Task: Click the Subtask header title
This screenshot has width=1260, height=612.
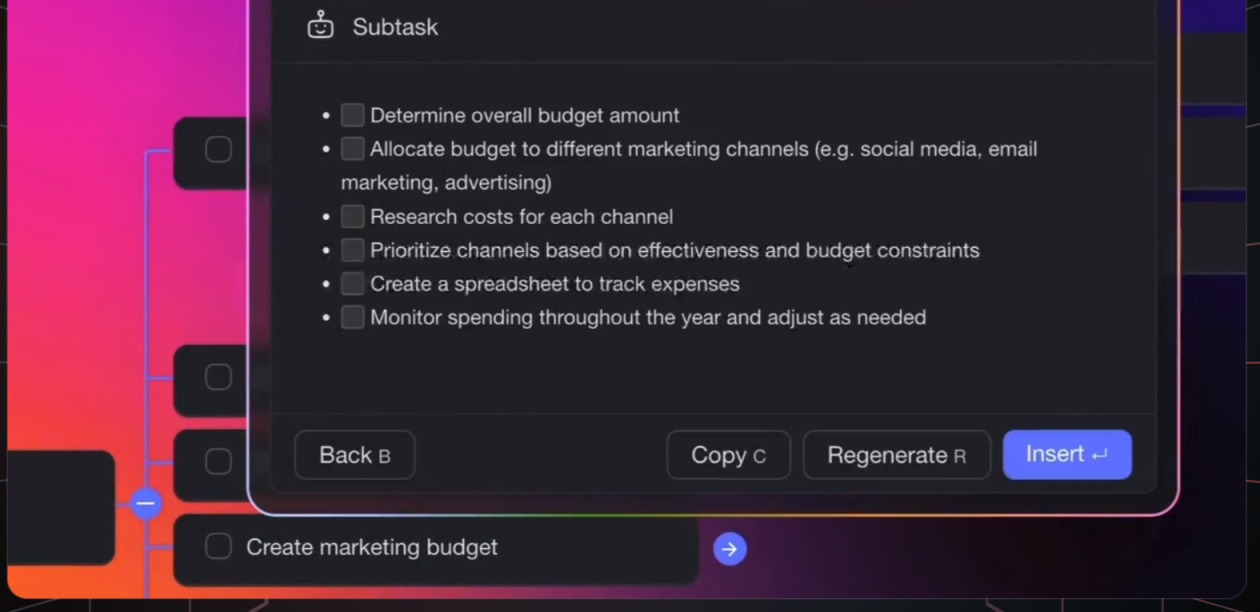Action: (395, 27)
